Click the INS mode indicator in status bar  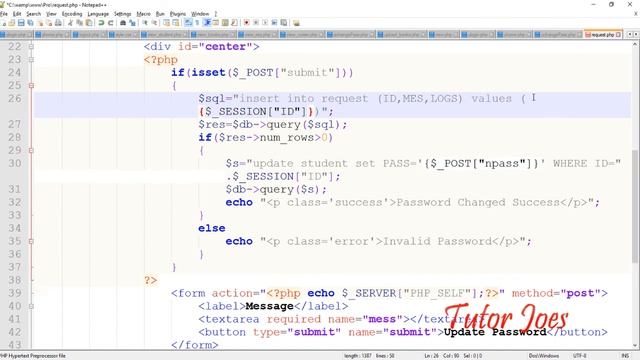tap(625, 356)
